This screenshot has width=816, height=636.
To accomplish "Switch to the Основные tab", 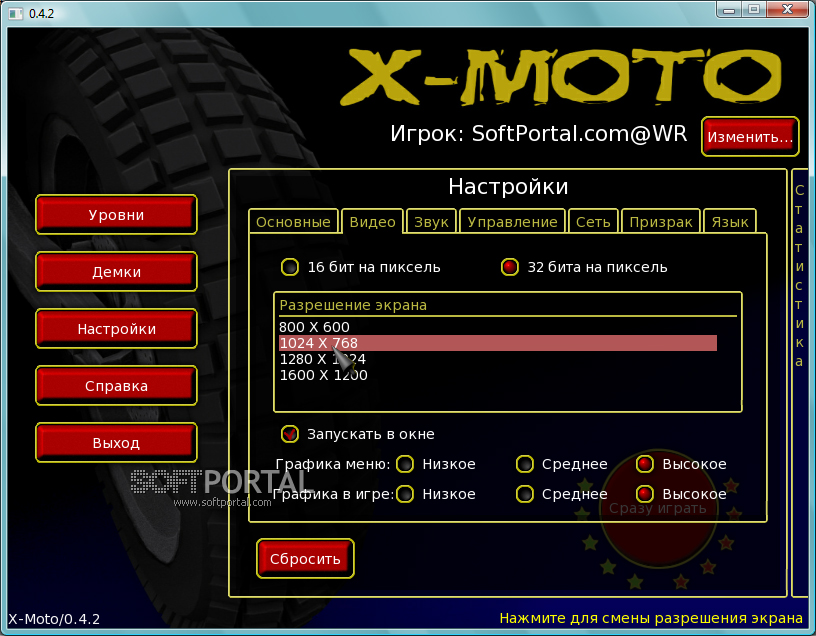I will click(294, 222).
